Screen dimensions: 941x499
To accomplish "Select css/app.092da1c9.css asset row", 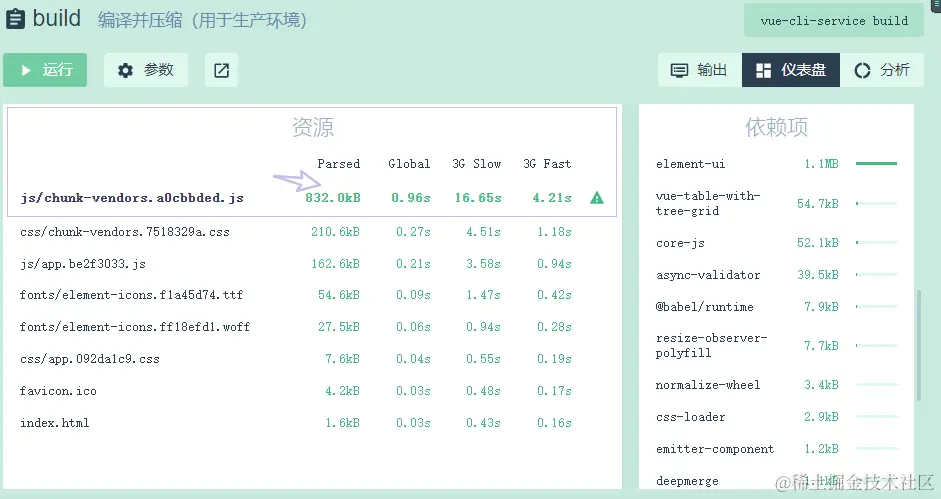I will coord(312,358).
